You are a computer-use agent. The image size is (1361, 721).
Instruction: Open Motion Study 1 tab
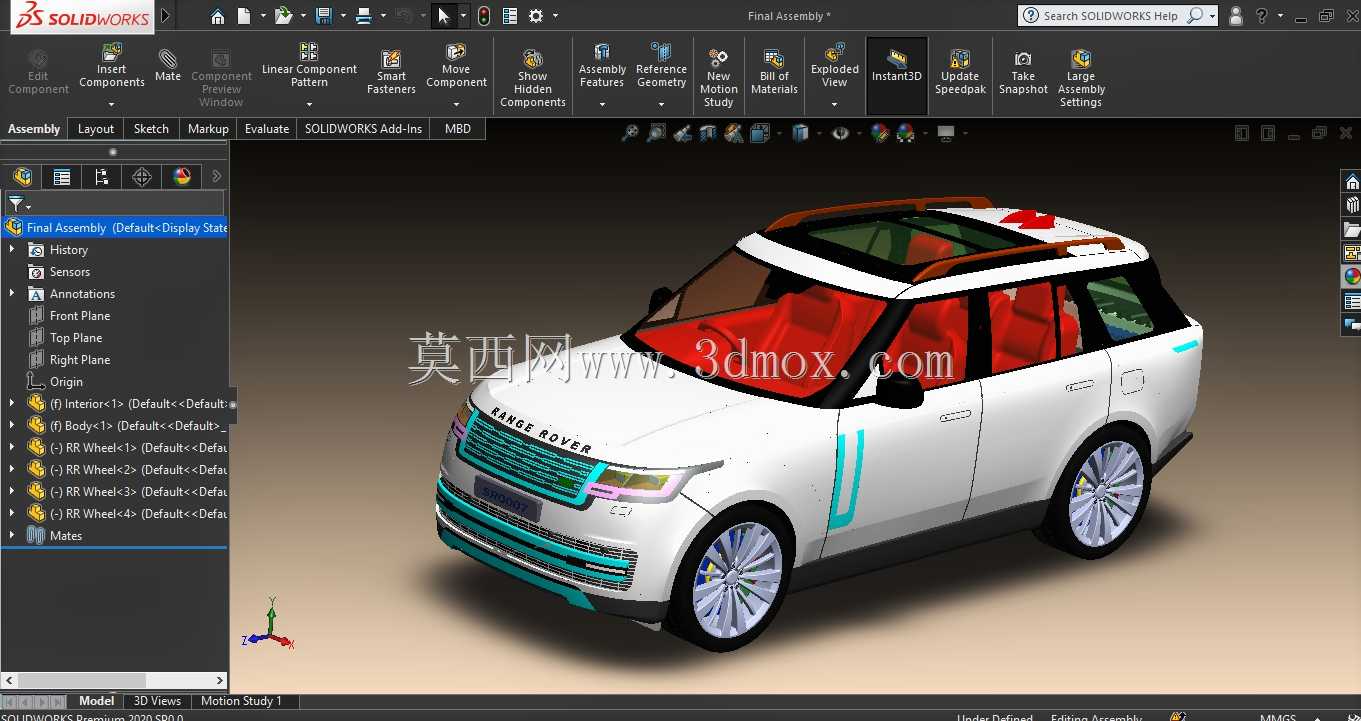tap(241, 701)
